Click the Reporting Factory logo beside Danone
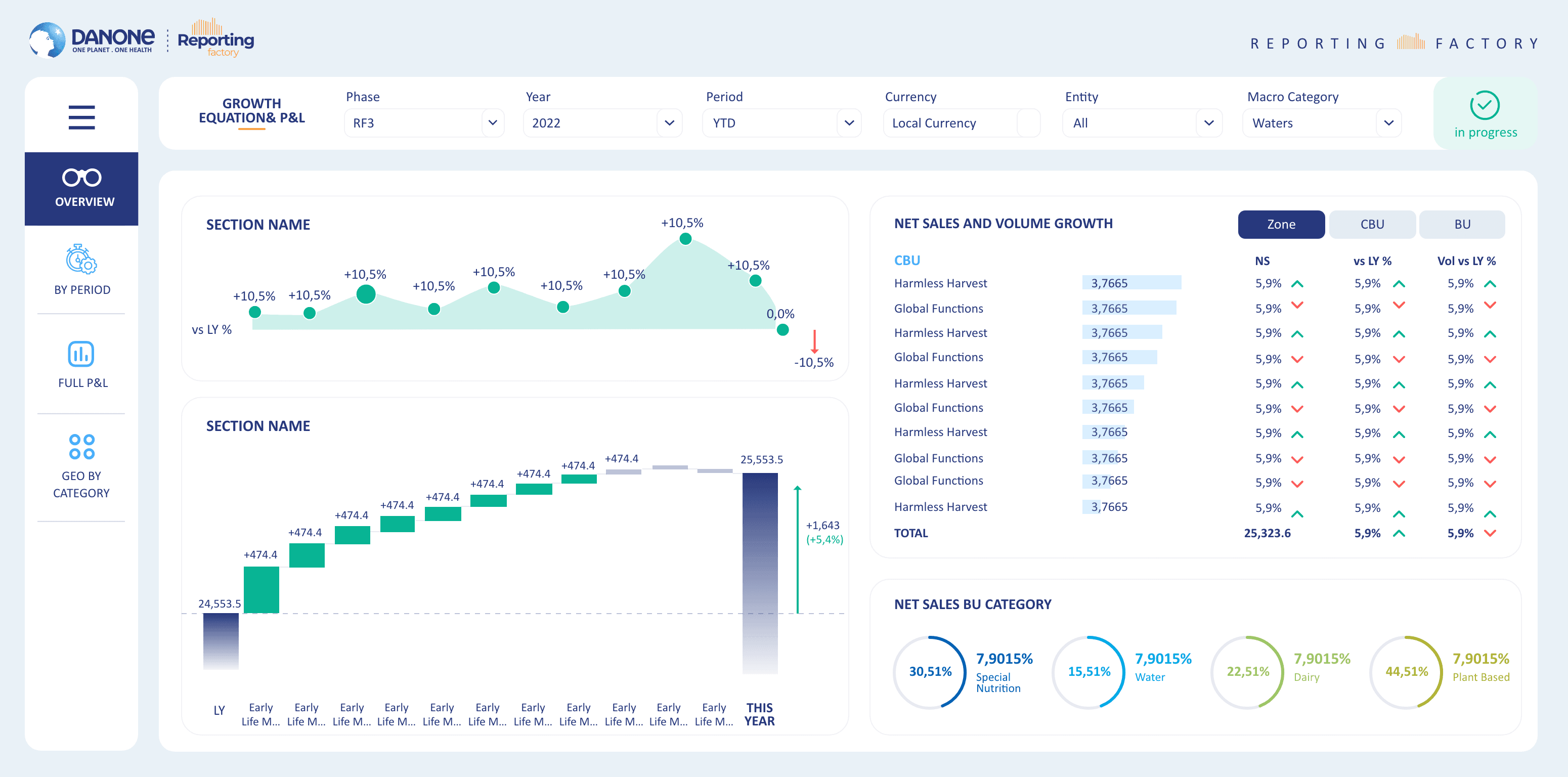 click(x=215, y=38)
